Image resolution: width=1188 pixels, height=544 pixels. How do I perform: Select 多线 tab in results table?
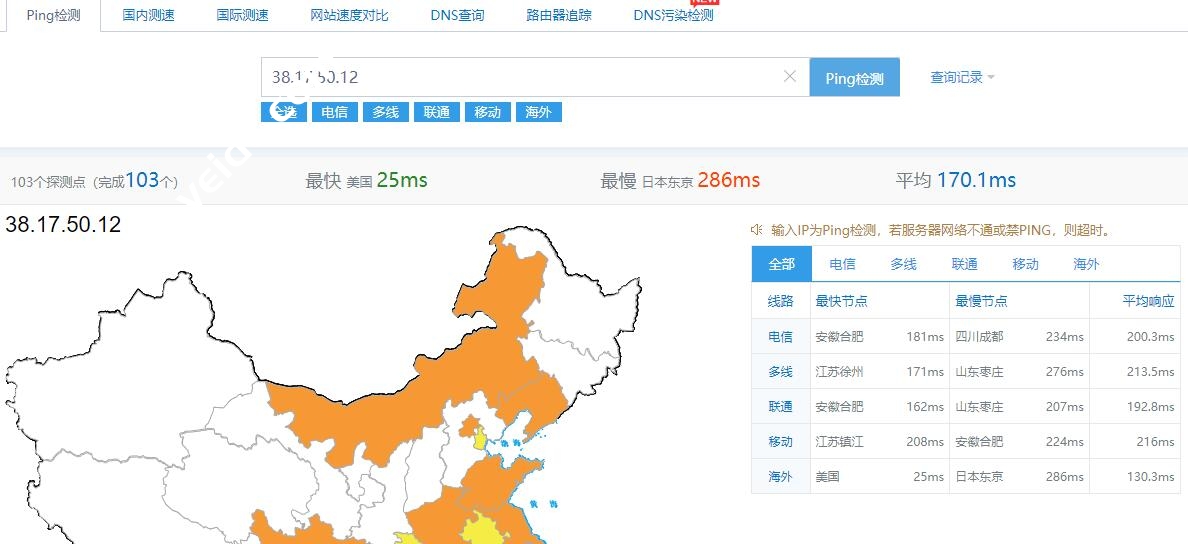pos(903,264)
